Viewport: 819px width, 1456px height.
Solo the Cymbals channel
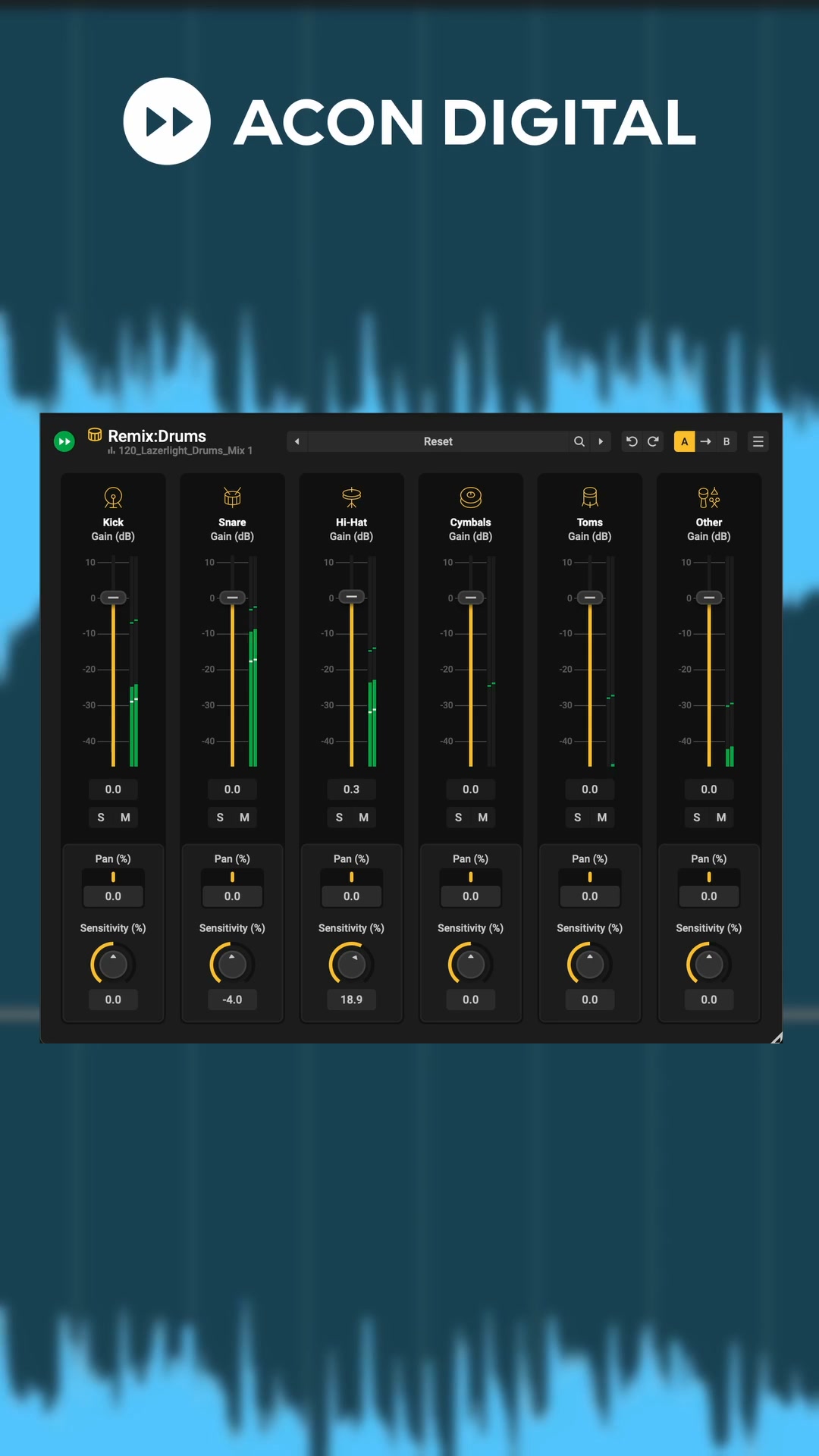click(458, 817)
